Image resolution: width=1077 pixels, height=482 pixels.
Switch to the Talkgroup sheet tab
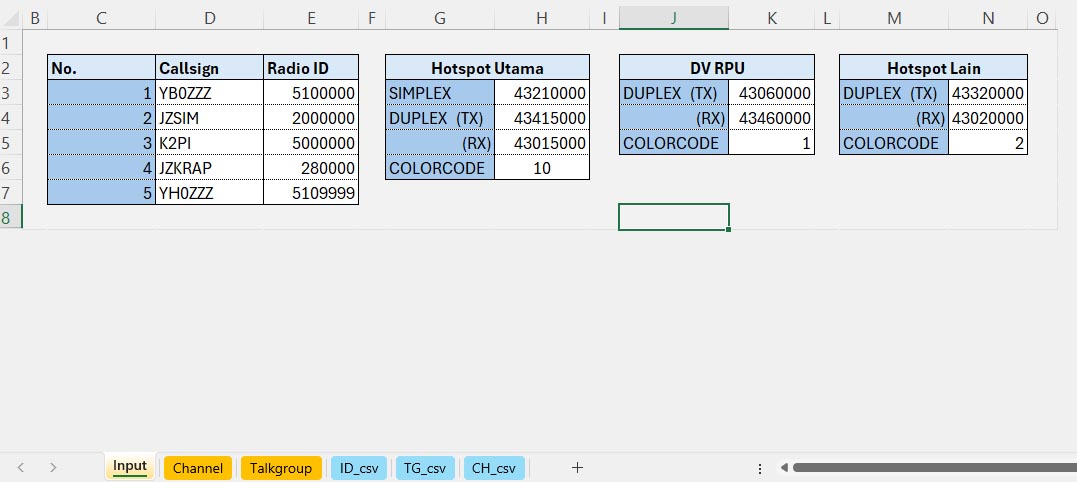click(281, 468)
